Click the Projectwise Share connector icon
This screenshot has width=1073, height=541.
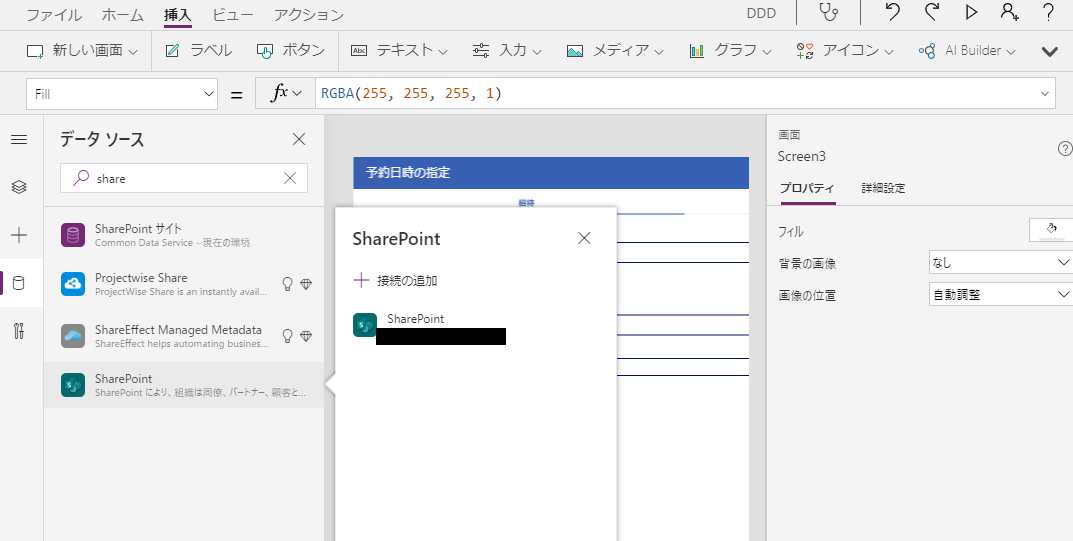coord(73,284)
